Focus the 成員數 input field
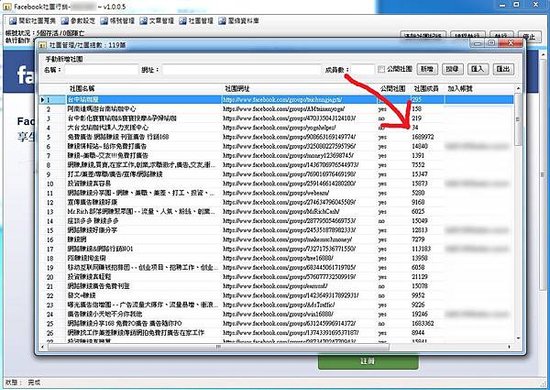 coord(363,69)
